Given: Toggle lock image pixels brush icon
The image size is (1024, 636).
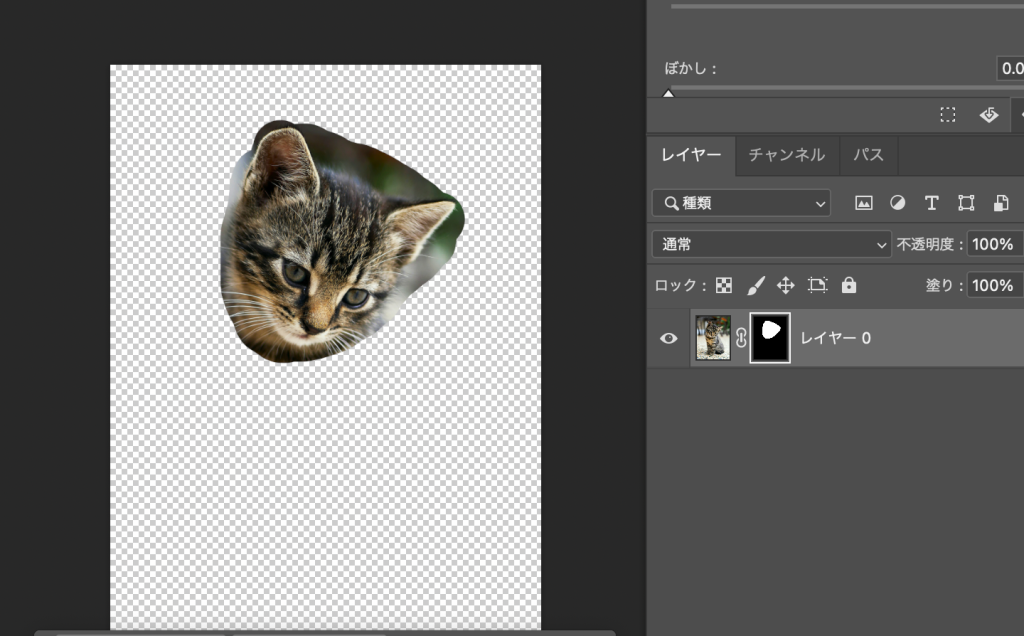Looking at the screenshot, I should 756,285.
